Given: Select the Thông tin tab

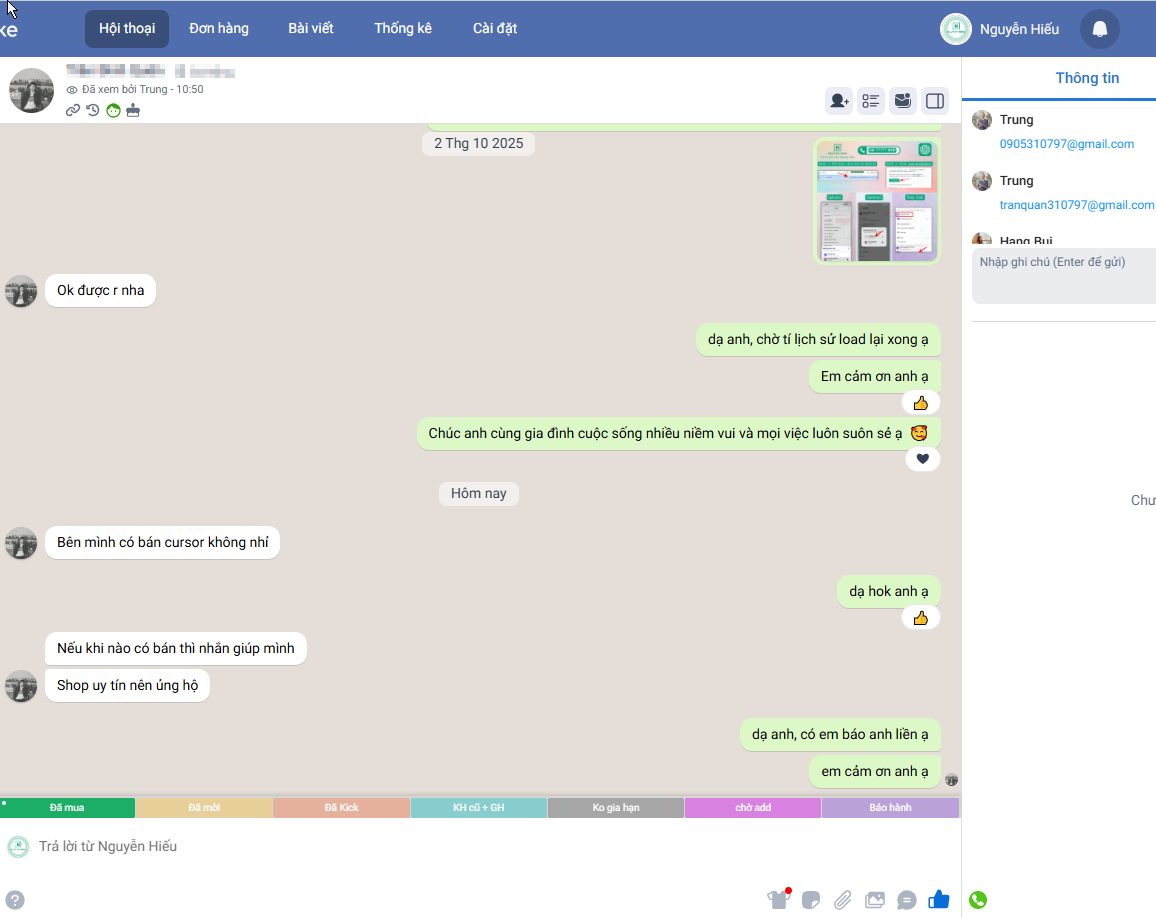Looking at the screenshot, I should tap(1087, 78).
